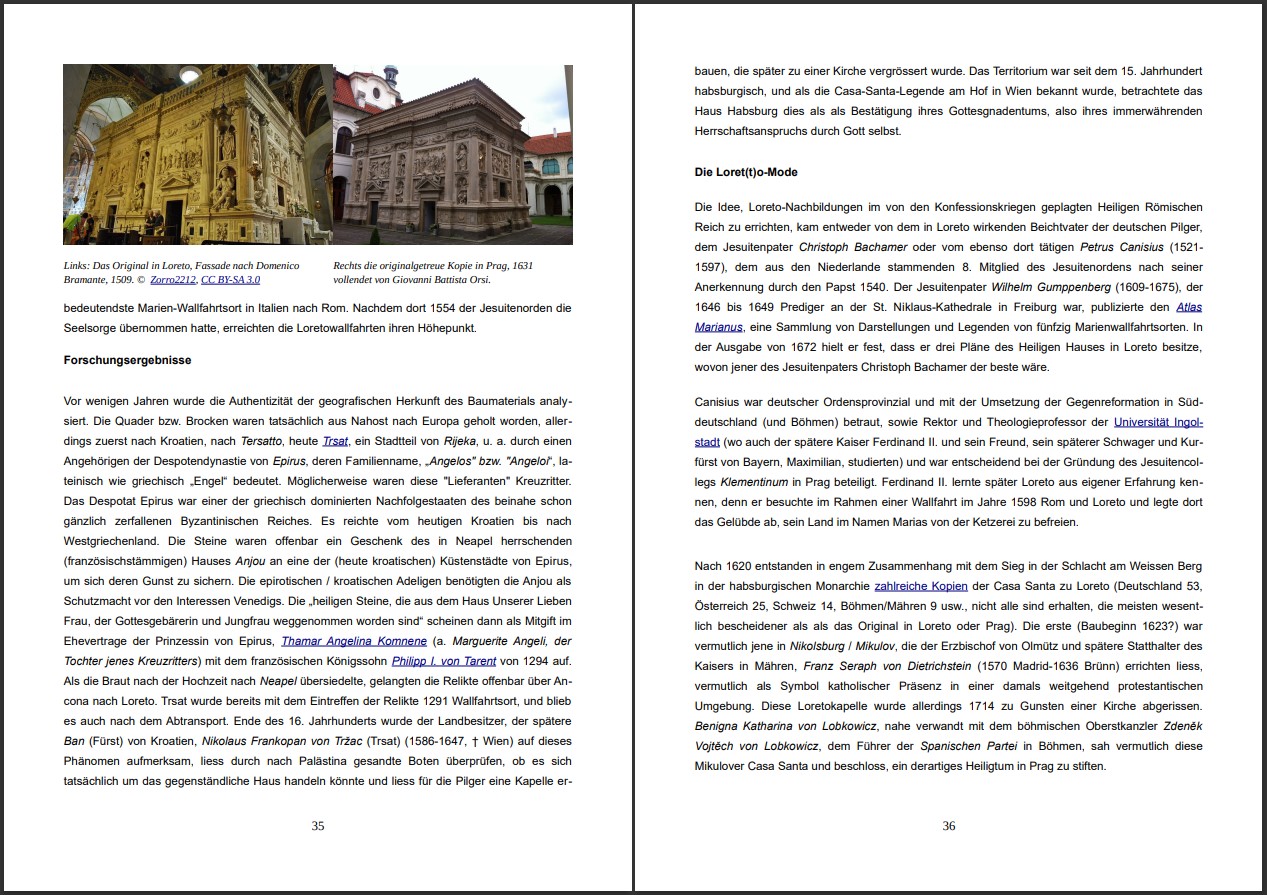Click page number 35
Screen dimensions: 1267x895
(x=317, y=826)
